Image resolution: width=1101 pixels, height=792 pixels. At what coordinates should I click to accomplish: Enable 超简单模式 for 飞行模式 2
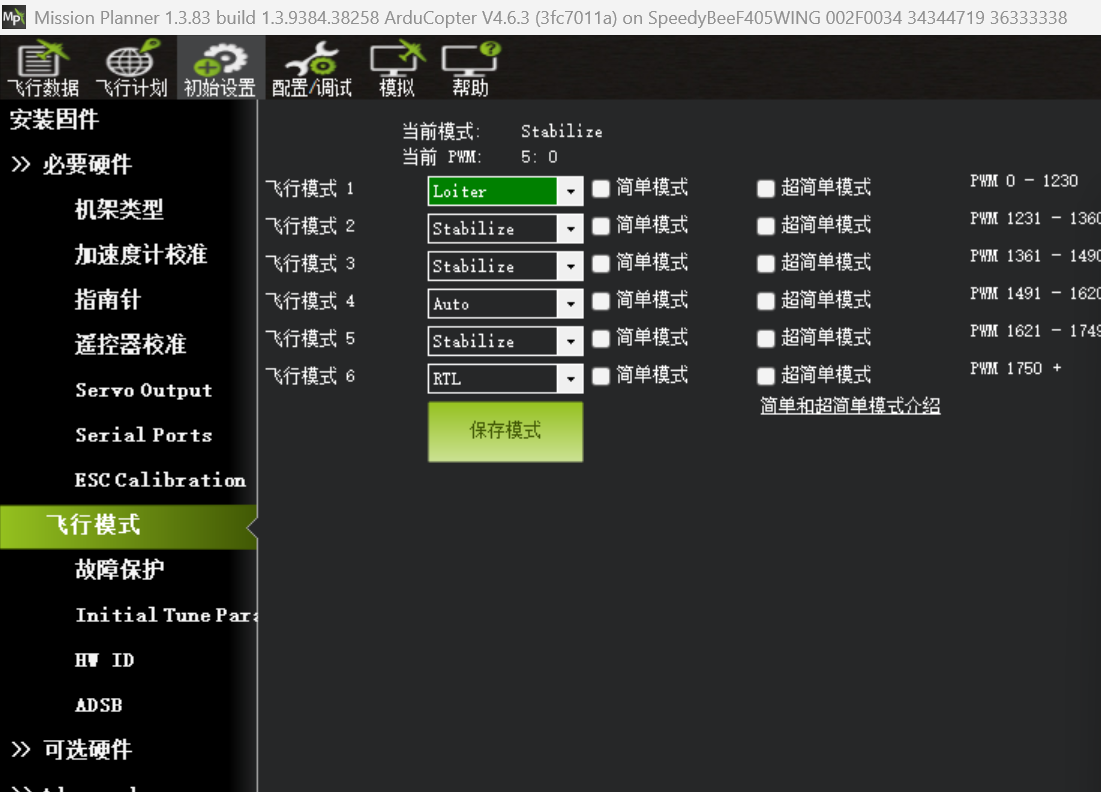click(x=765, y=226)
